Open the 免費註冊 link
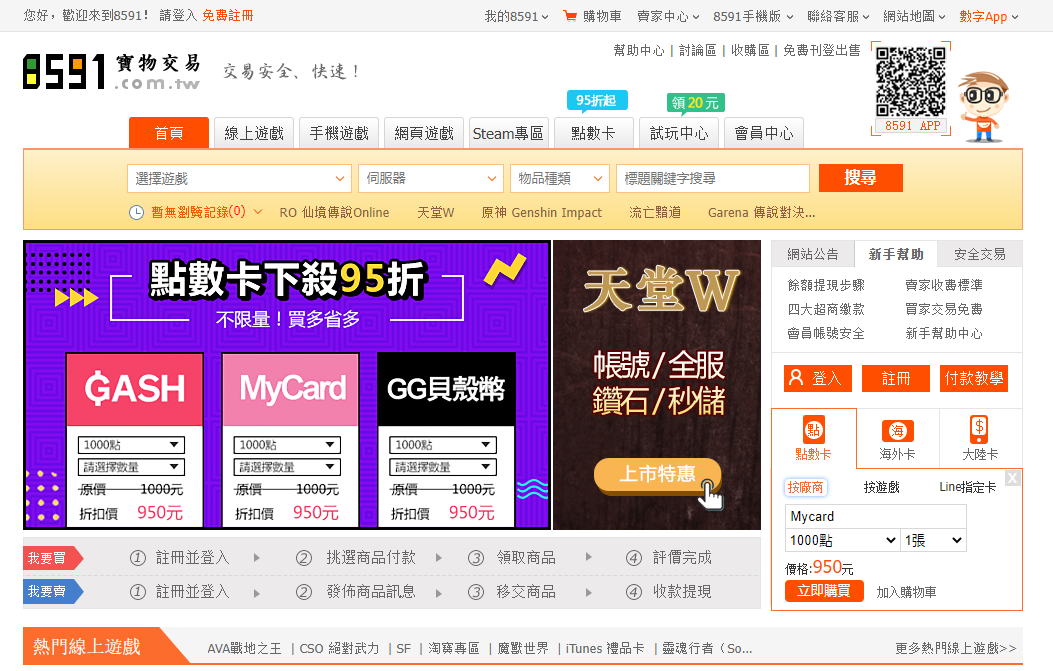The width and height of the screenshot is (1053, 671). (x=228, y=15)
